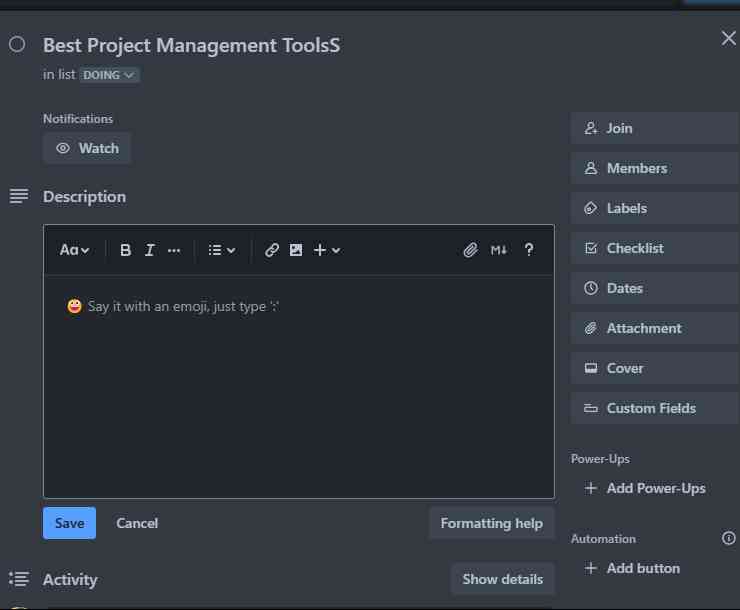This screenshot has width=740, height=610.
Task: Click the Activity section icon
Action: point(19,579)
